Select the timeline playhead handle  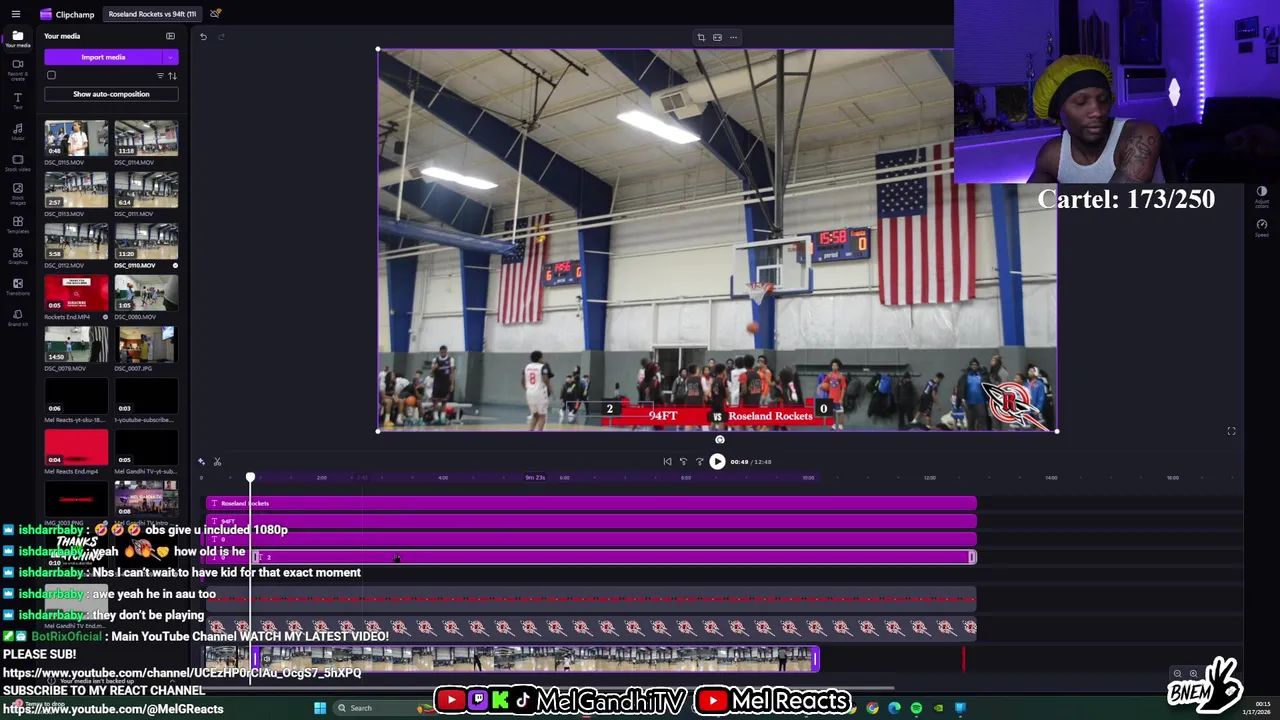[250, 477]
